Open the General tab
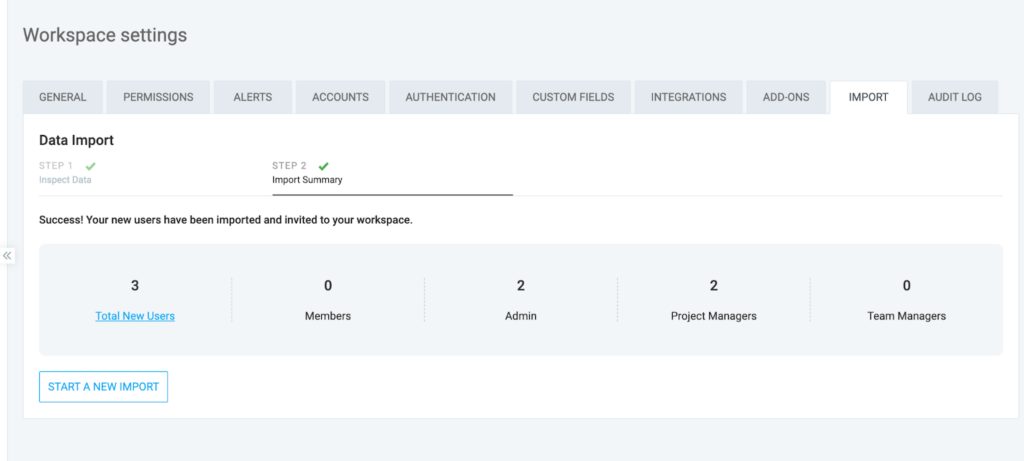The image size is (1024, 461). 63,97
